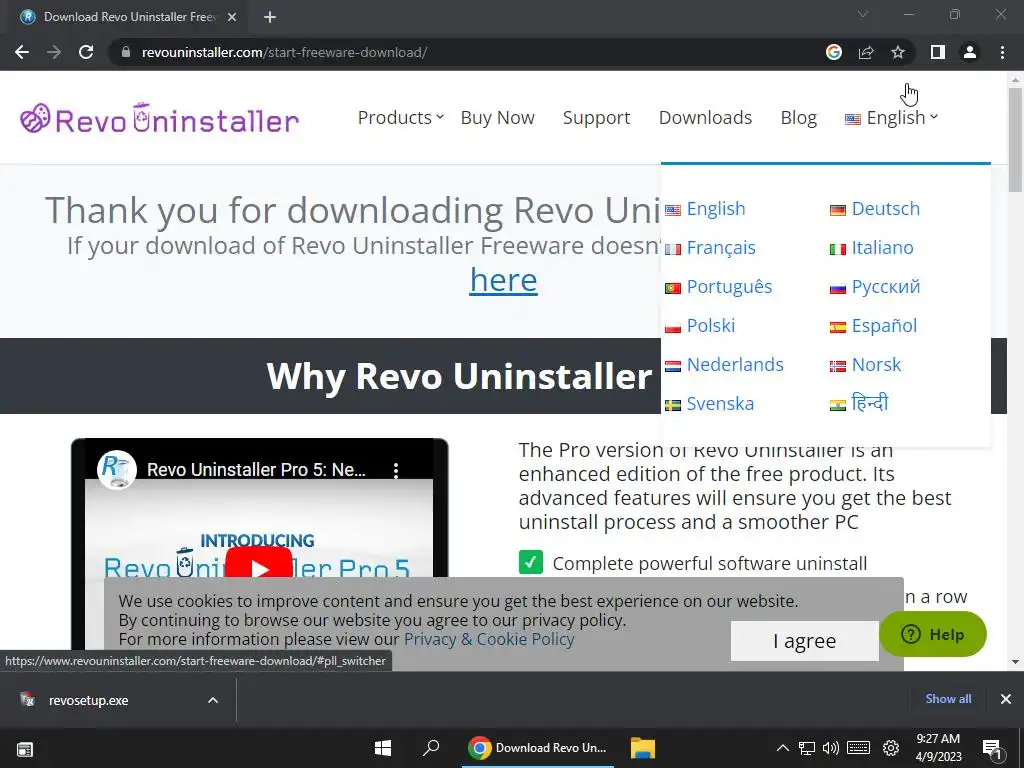Open the YouTube video options menu

pyautogui.click(x=396, y=470)
